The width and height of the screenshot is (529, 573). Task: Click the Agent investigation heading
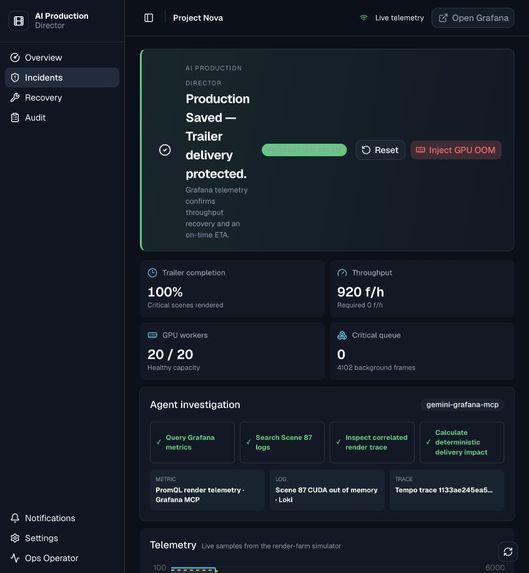click(x=195, y=405)
